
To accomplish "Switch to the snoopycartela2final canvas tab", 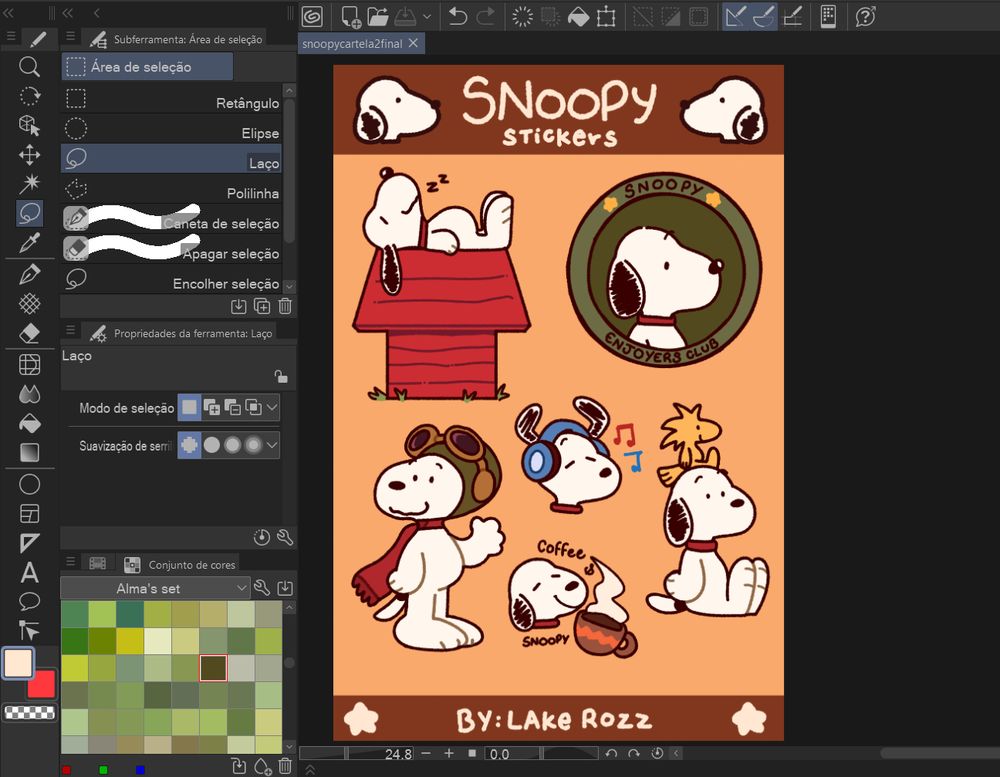I will pos(352,43).
